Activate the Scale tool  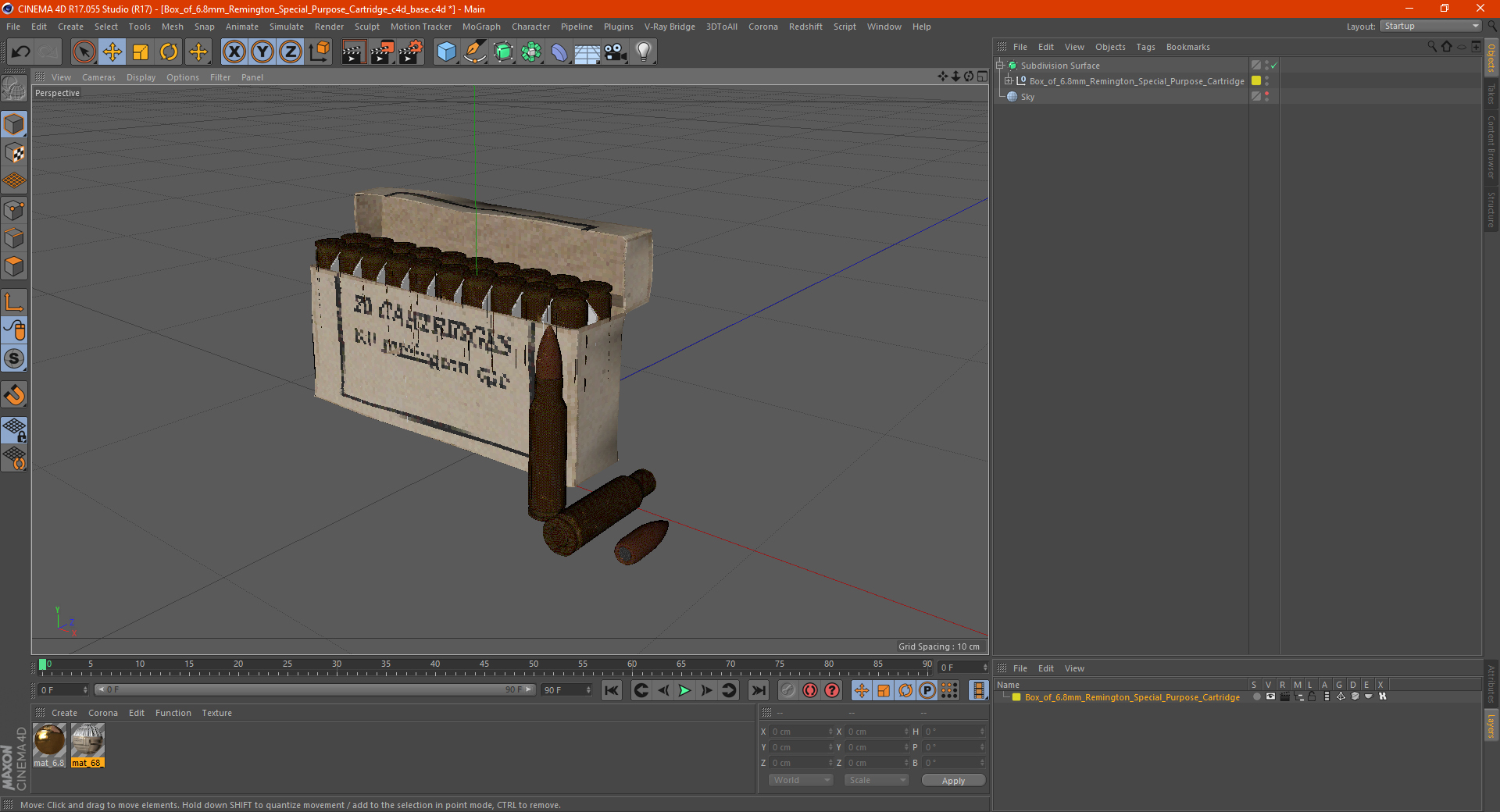[141, 52]
